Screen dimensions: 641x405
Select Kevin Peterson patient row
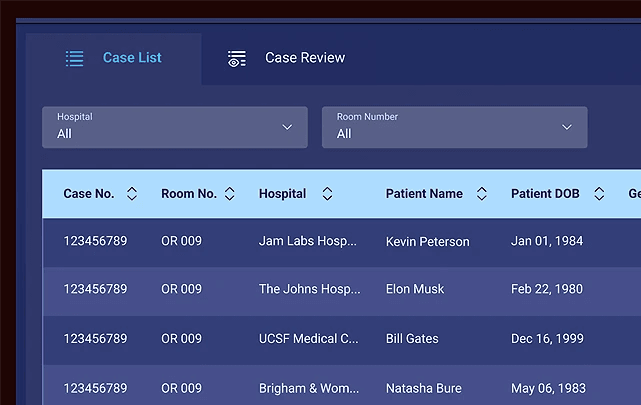click(427, 241)
